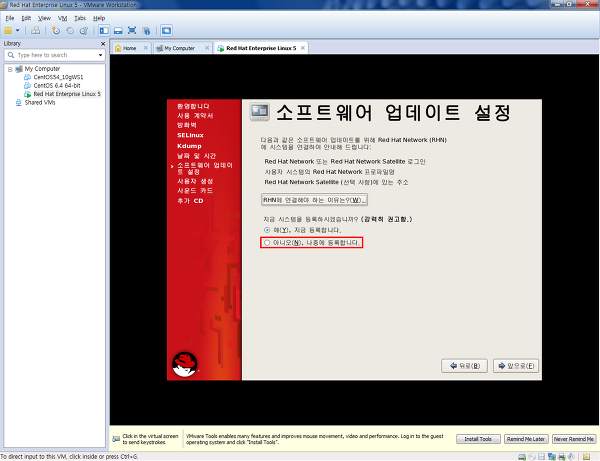Open the File menu
The height and width of the screenshot is (461, 600).
click(x=10, y=18)
